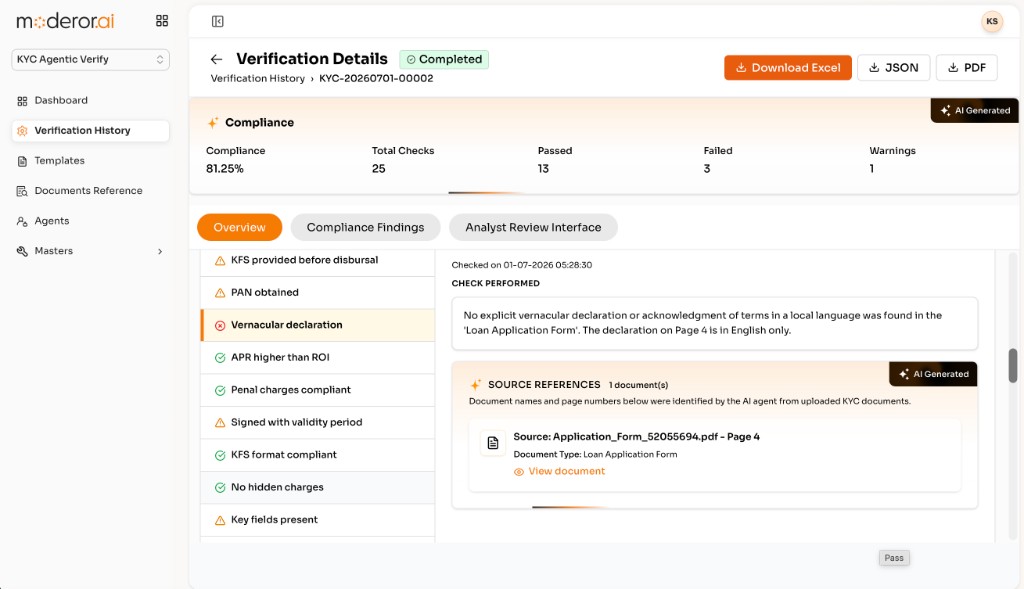The image size is (1024, 589).
Task: Expand the Masters submenu chevron
Action: click(x=160, y=251)
